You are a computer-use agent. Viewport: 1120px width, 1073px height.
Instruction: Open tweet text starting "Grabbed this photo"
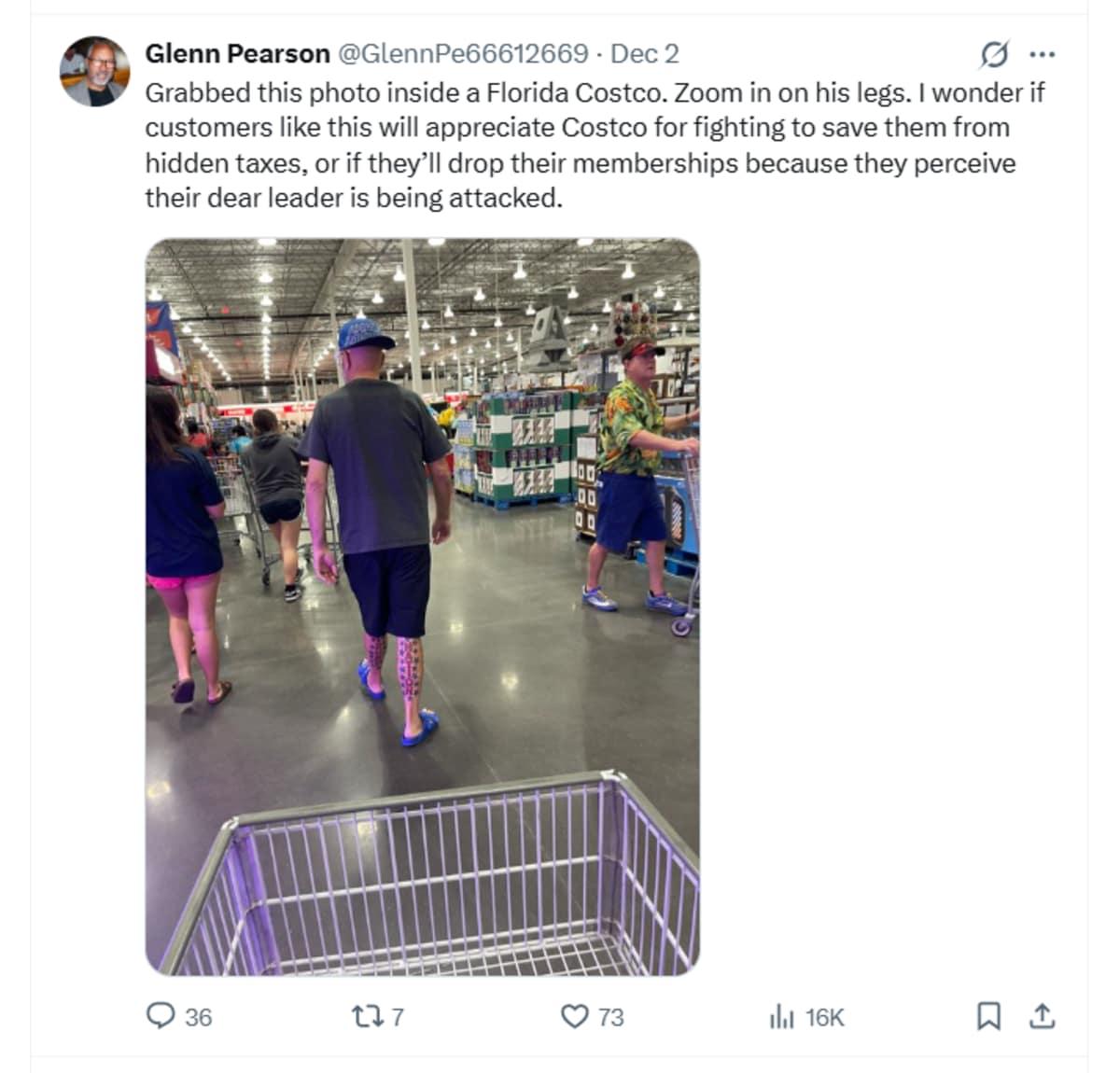click(x=595, y=145)
